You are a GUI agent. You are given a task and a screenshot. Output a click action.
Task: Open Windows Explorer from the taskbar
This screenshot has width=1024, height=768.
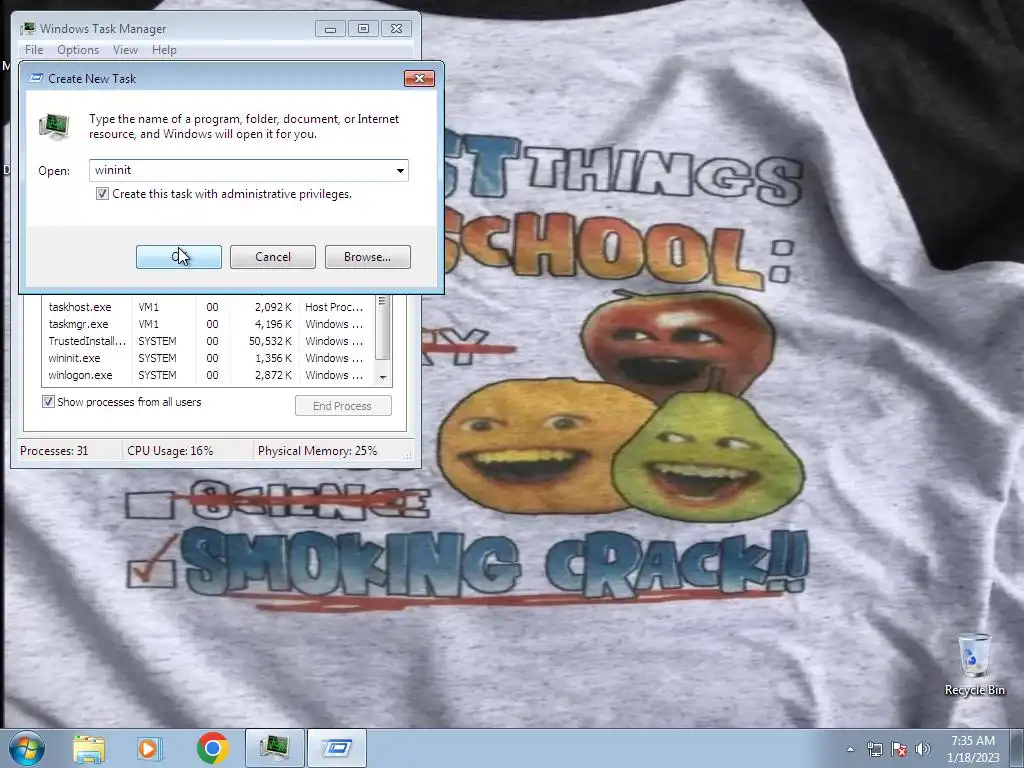(89, 748)
